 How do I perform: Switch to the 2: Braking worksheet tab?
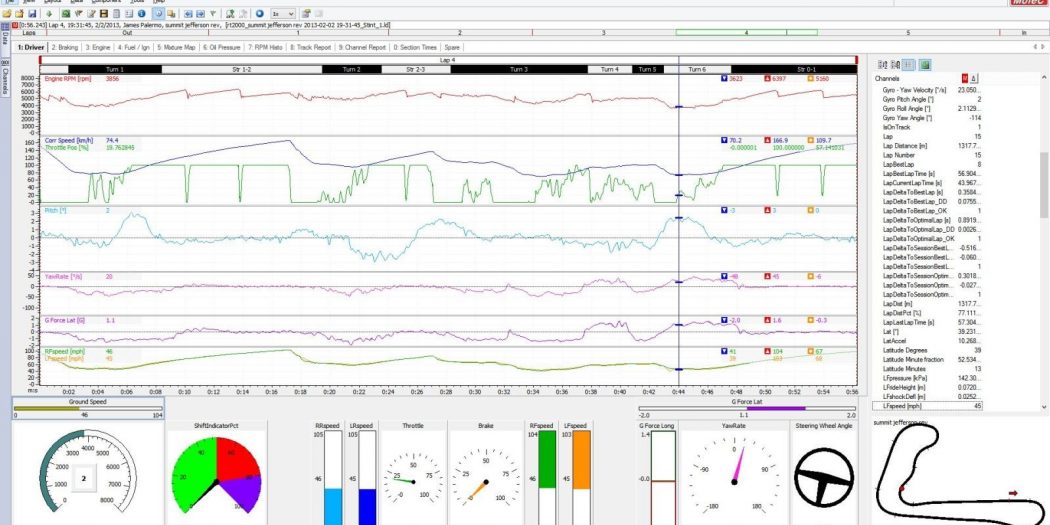tap(65, 48)
